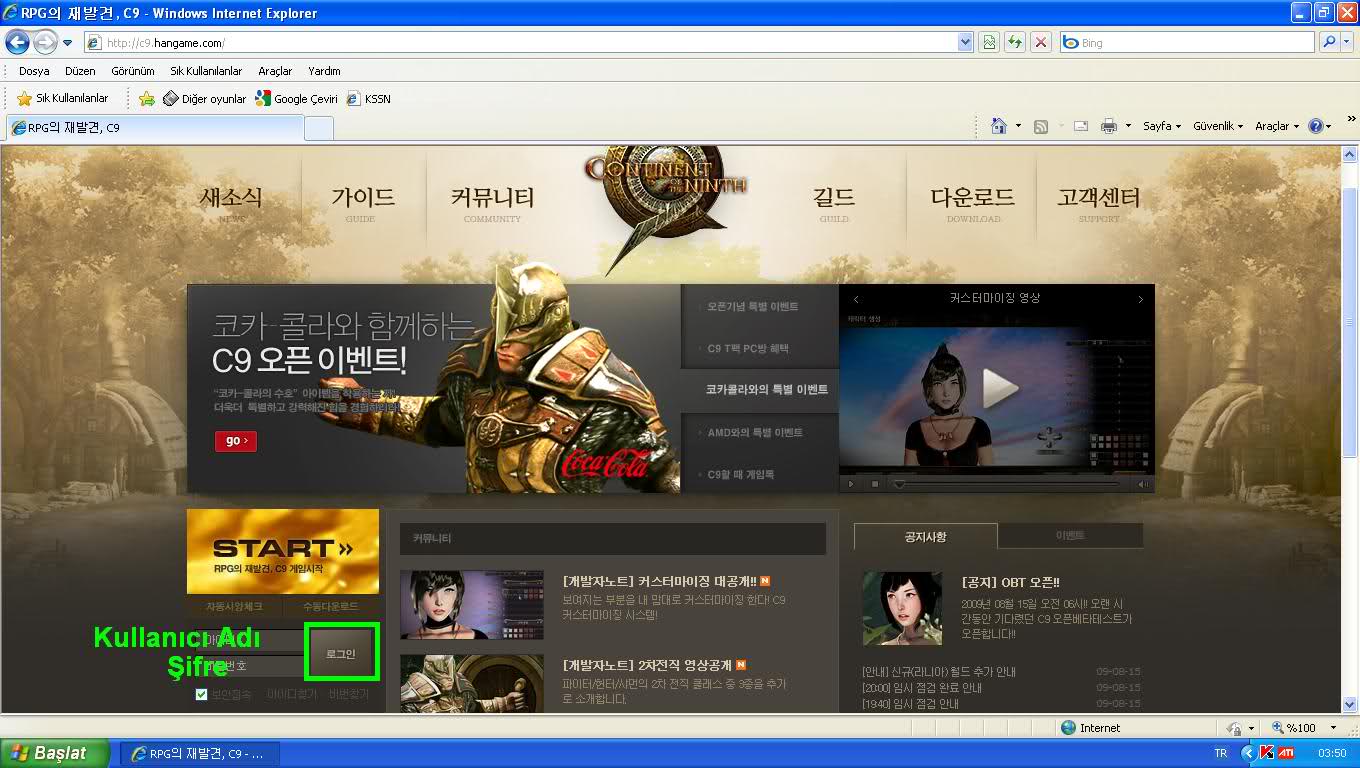Click the Add to Favorites Bar star icon
Viewport: 1360px width, 768px height.
(147, 98)
